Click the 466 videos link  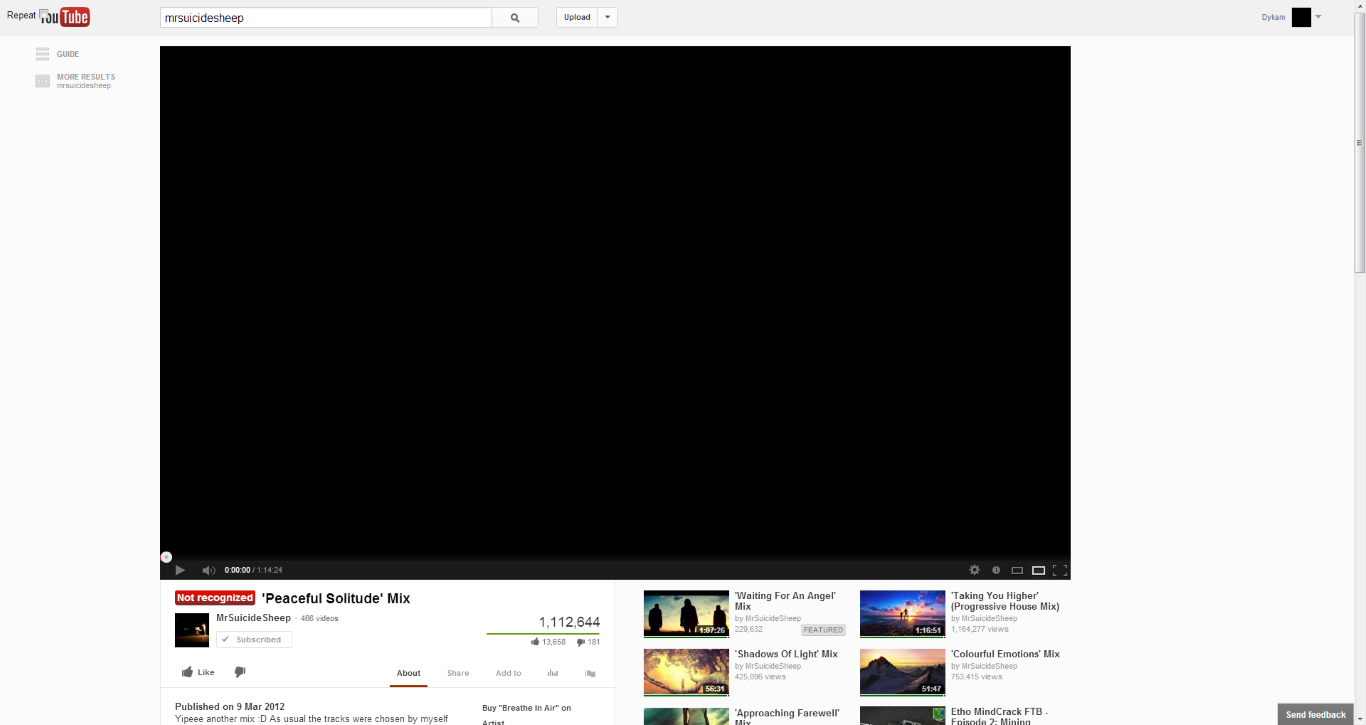320,618
